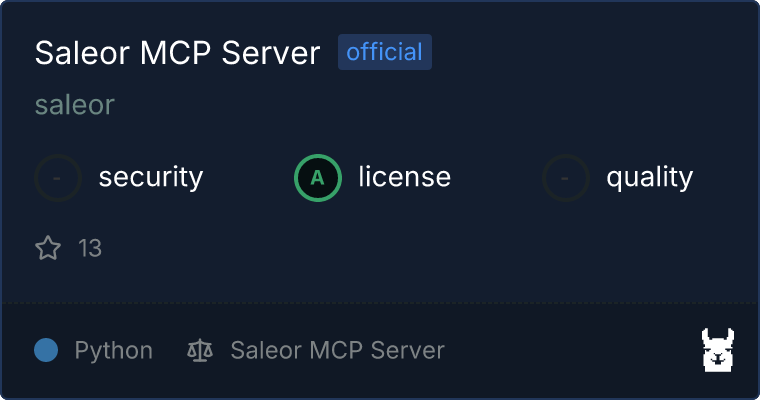
Task: Click the word MCP in the heading
Action: pos(175,52)
